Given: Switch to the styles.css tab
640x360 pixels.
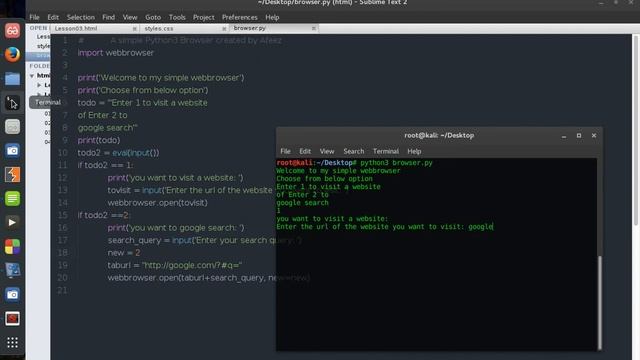Looking at the screenshot, I should tap(159, 29).
